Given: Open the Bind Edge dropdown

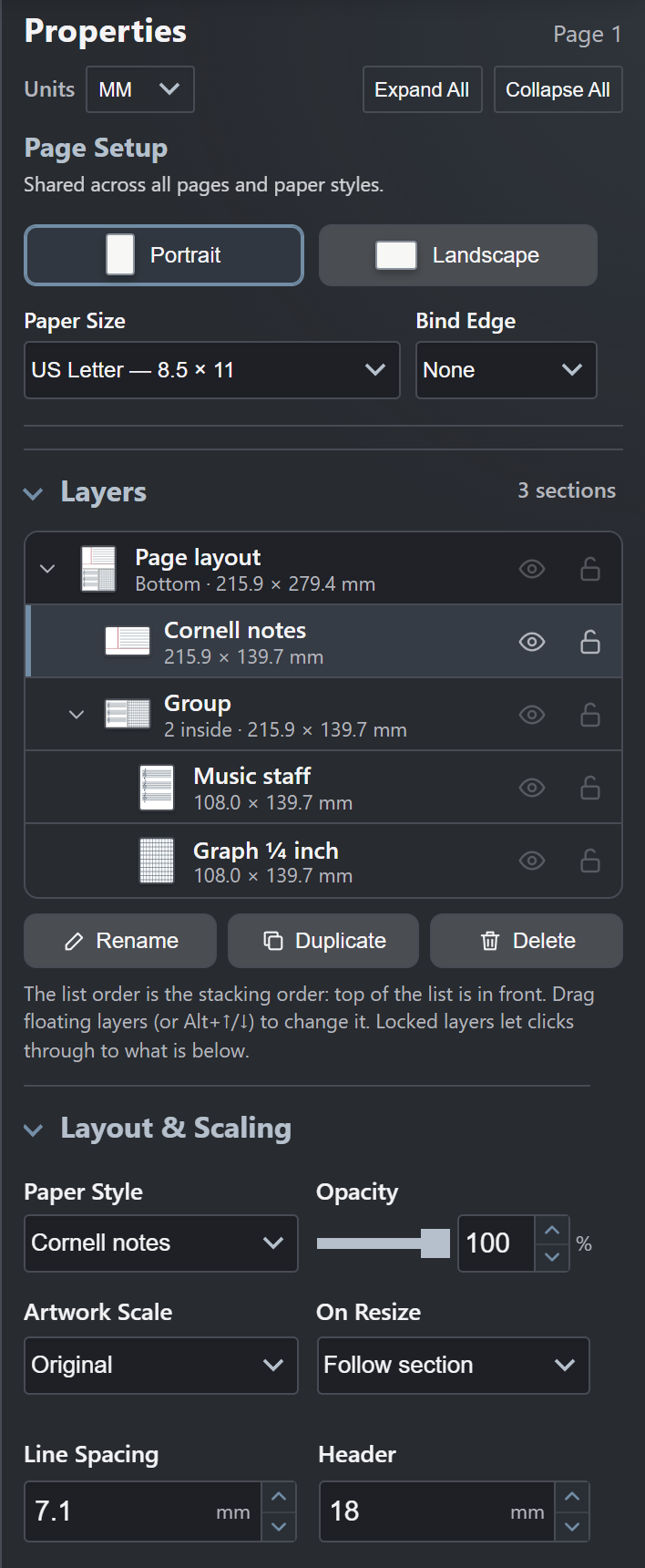Looking at the screenshot, I should [x=507, y=370].
